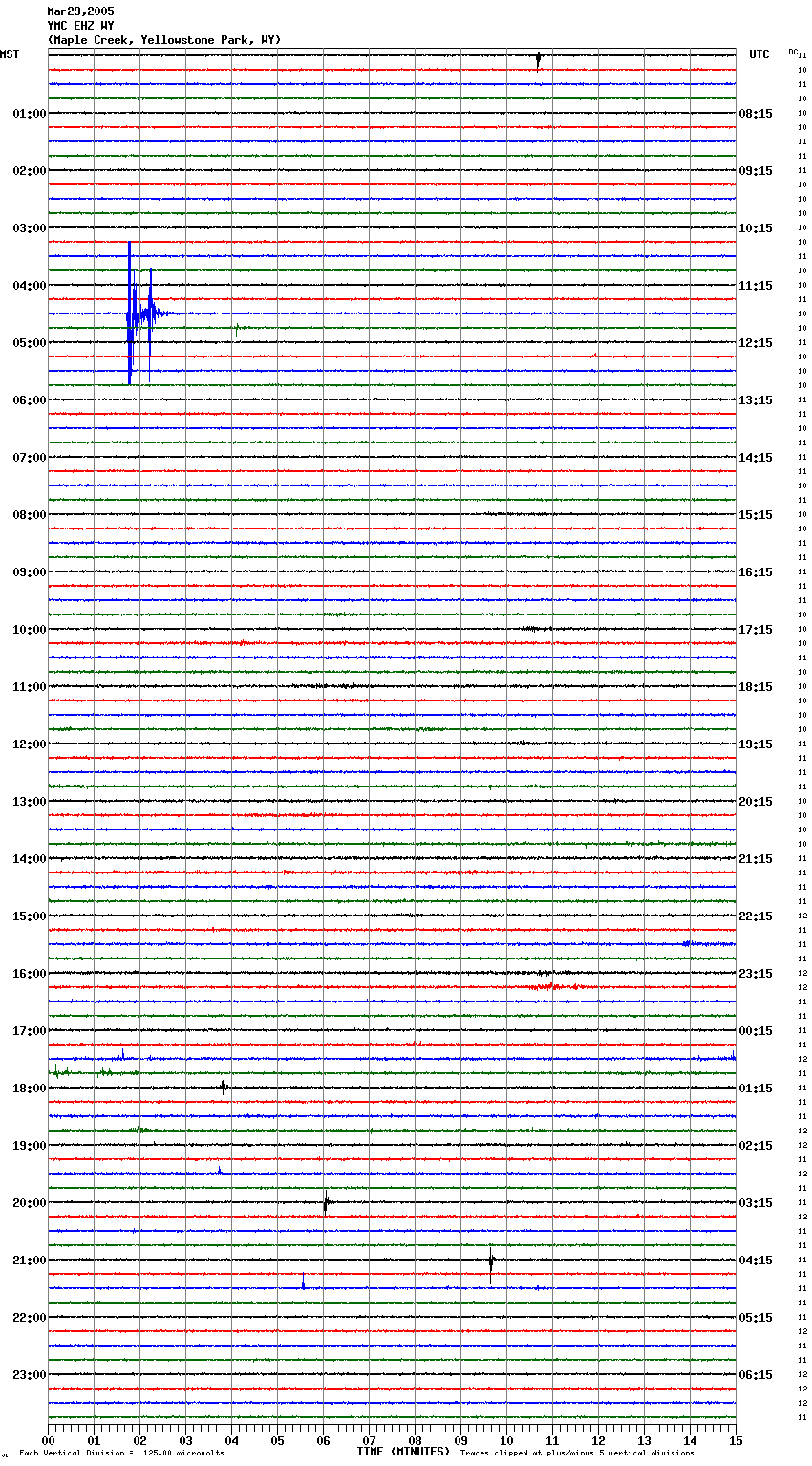The height and width of the screenshot is (1466, 812).
Task: Click the black spike on the top trace
Action: [x=539, y=60]
